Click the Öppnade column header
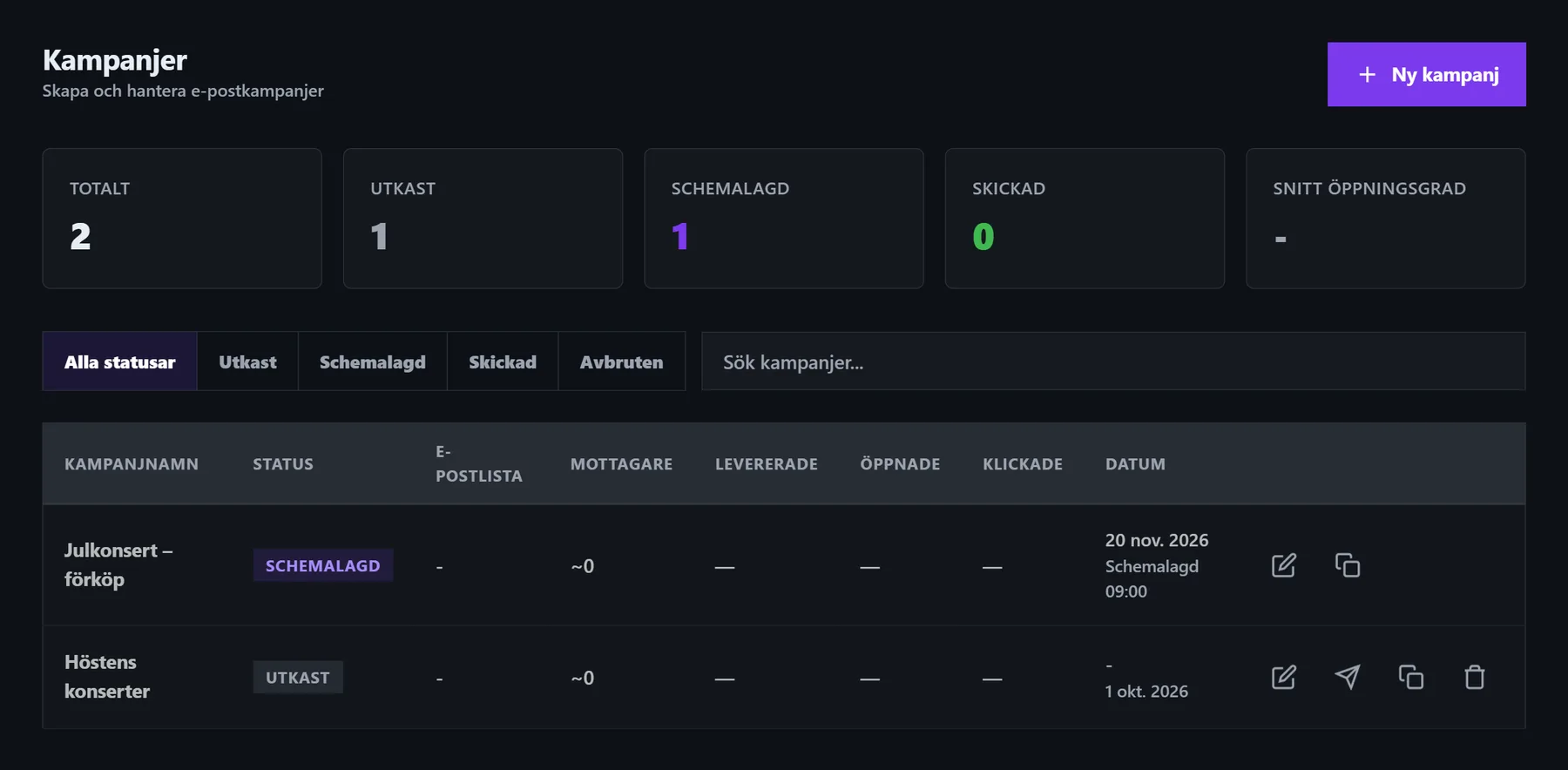Viewport: 1568px width, 770px height. click(900, 464)
